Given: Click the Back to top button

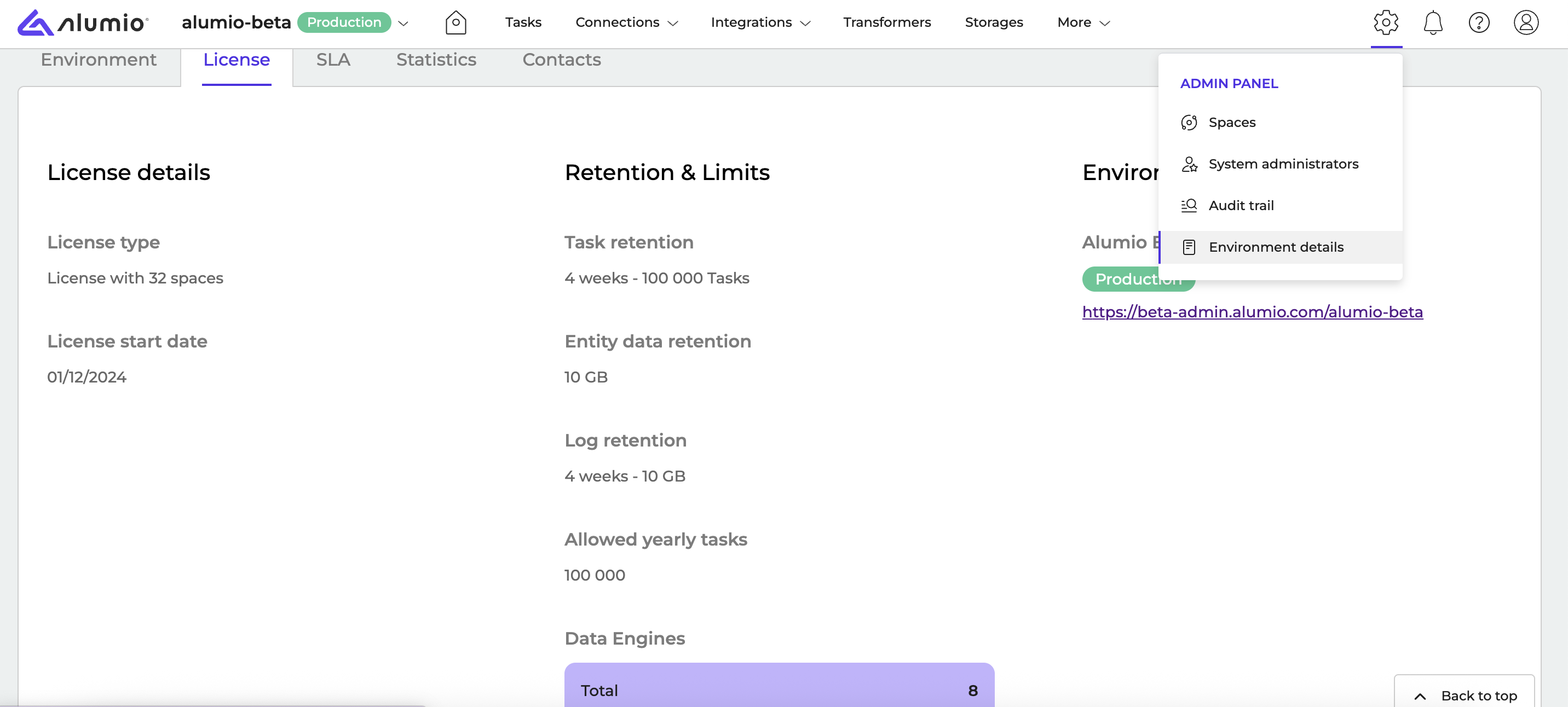Looking at the screenshot, I should pyautogui.click(x=1464, y=695).
